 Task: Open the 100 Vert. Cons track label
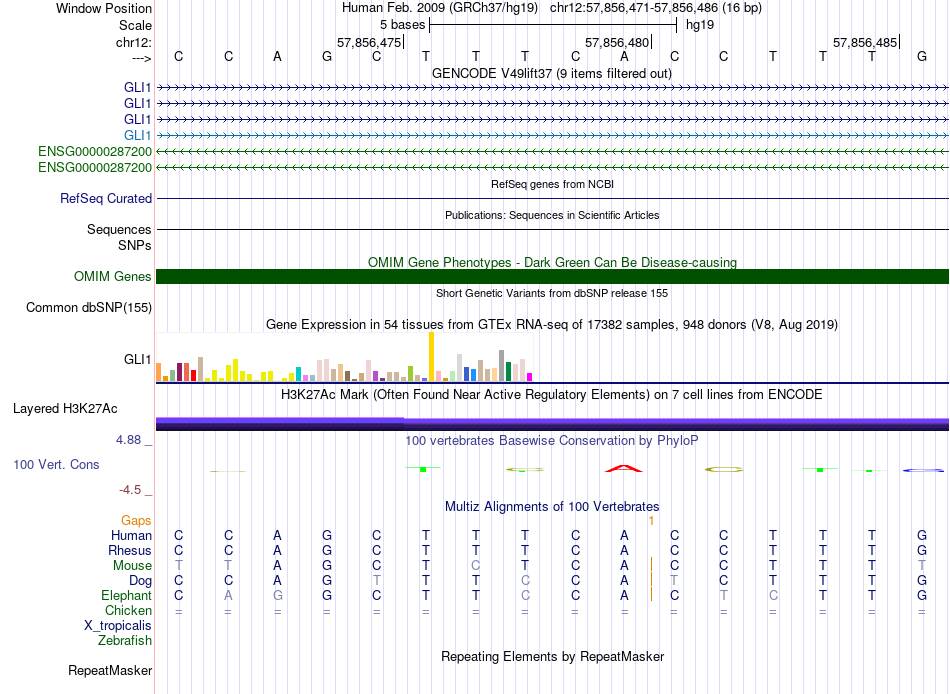56,464
